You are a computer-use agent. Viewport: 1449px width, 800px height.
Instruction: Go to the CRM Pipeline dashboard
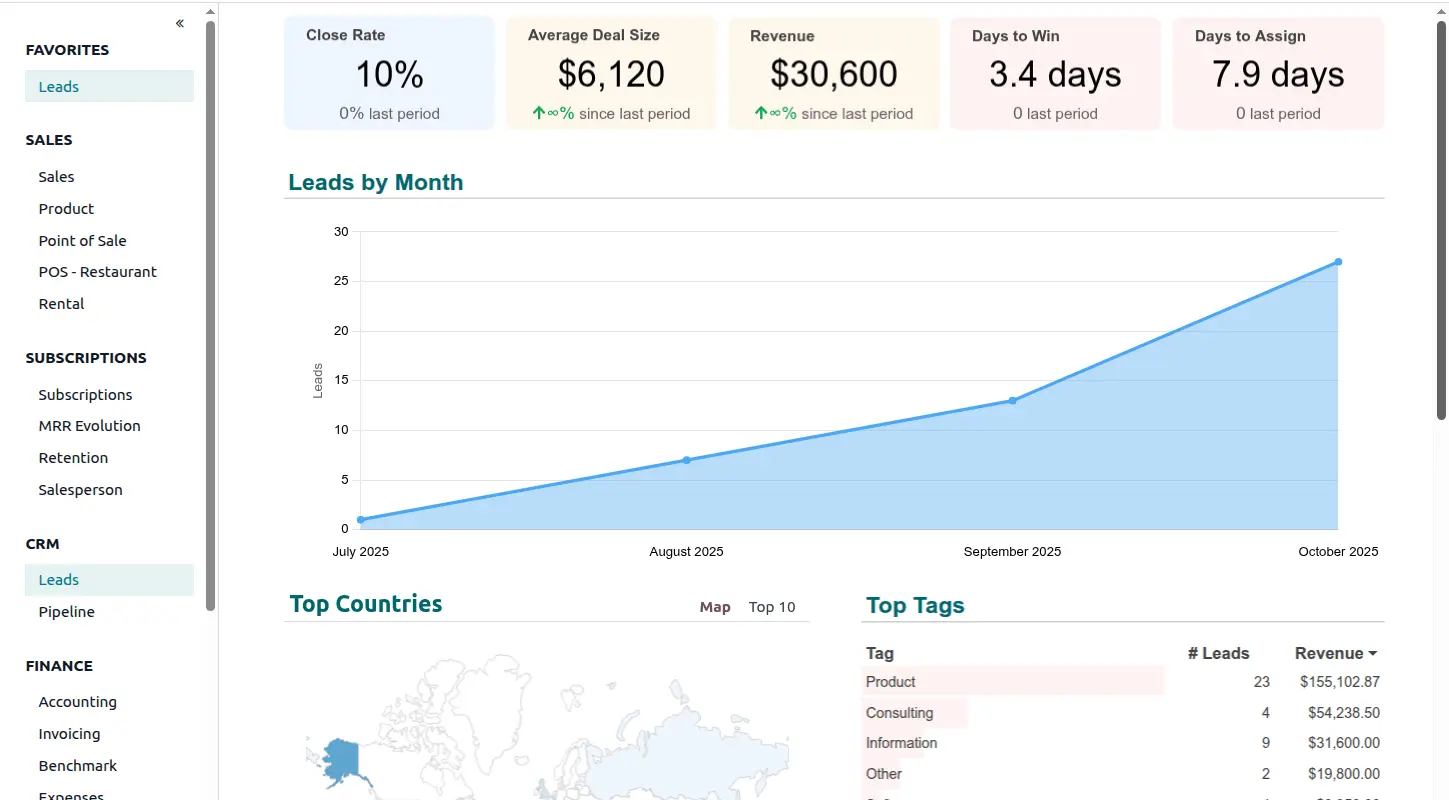[67, 612]
